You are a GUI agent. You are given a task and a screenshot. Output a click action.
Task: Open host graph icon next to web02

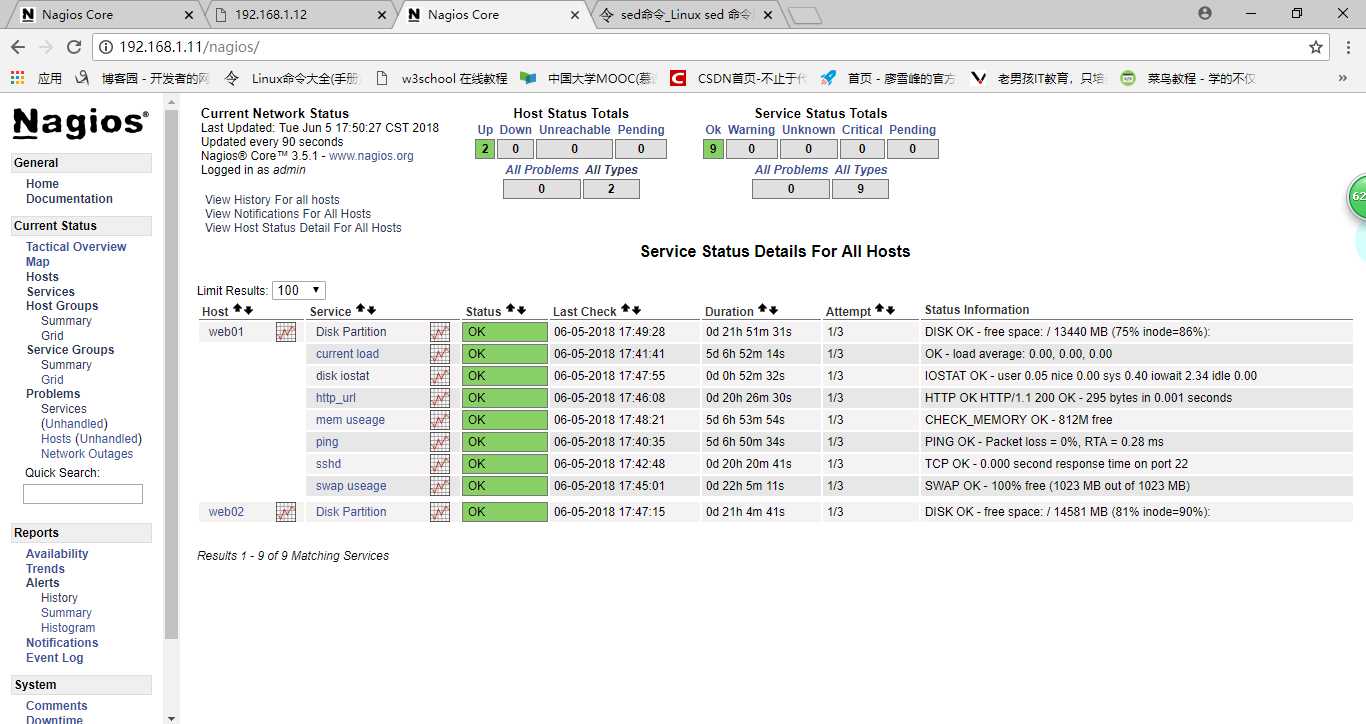(x=286, y=512)
